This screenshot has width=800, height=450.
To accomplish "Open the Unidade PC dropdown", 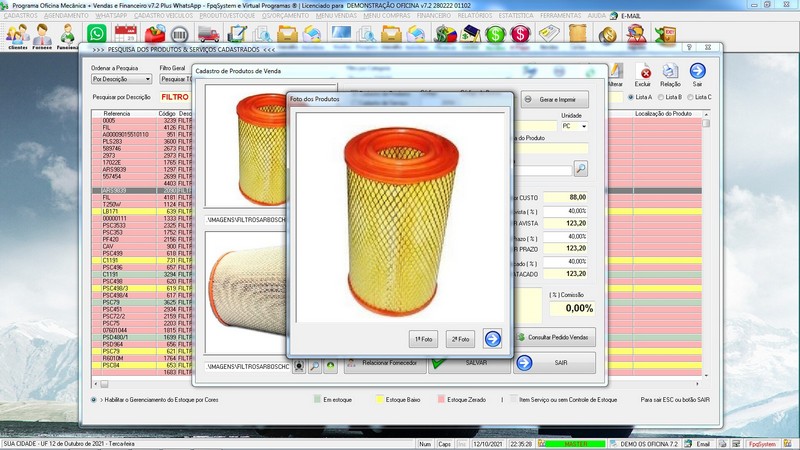I will tap(574, 126).
